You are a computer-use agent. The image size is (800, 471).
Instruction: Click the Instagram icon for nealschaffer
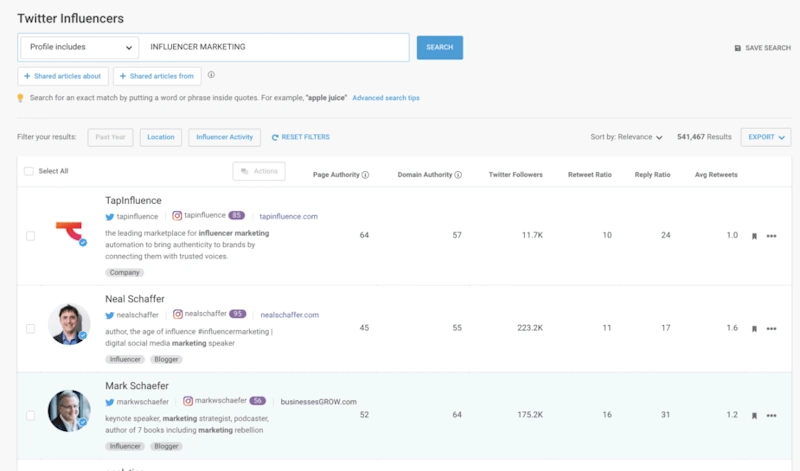coord(178,314)
